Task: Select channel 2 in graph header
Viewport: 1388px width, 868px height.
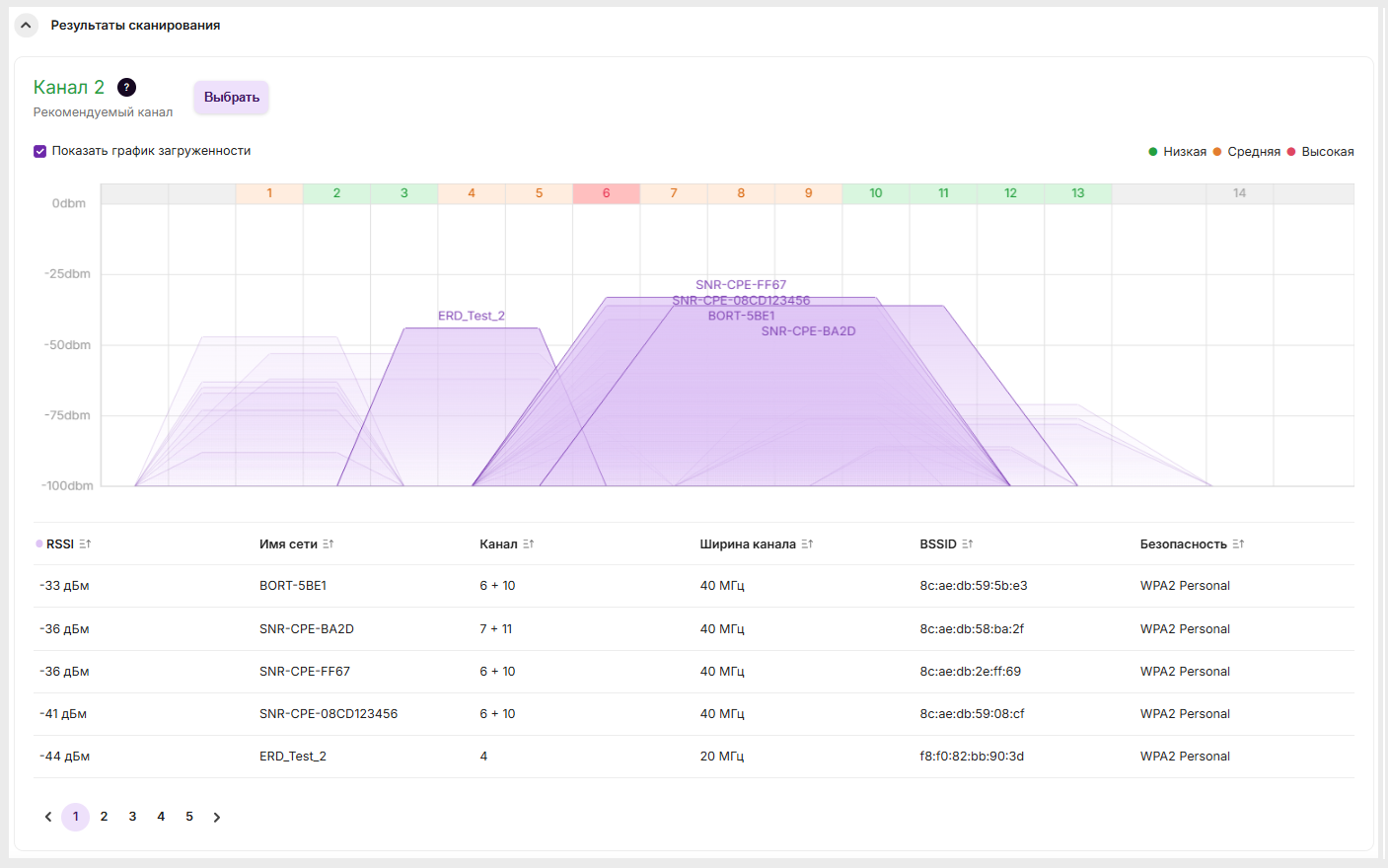Action: pos(336,193)
